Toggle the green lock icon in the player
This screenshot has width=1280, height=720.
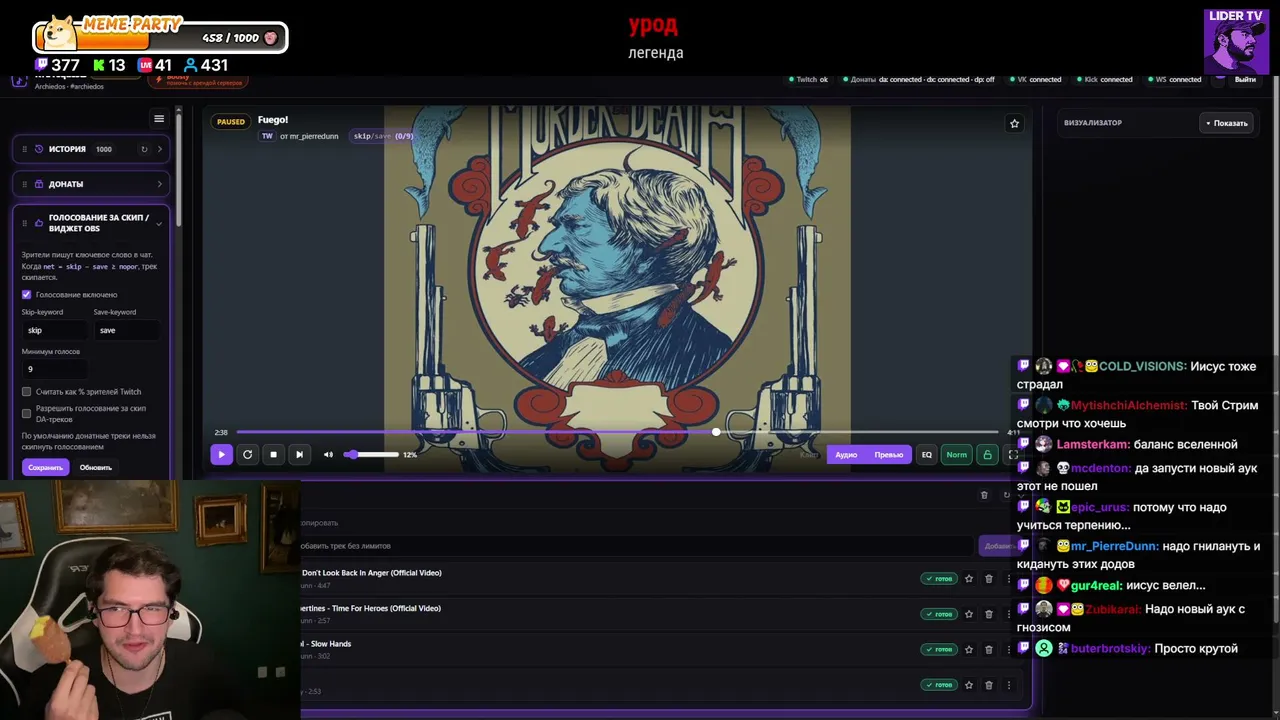coord(987,455)
